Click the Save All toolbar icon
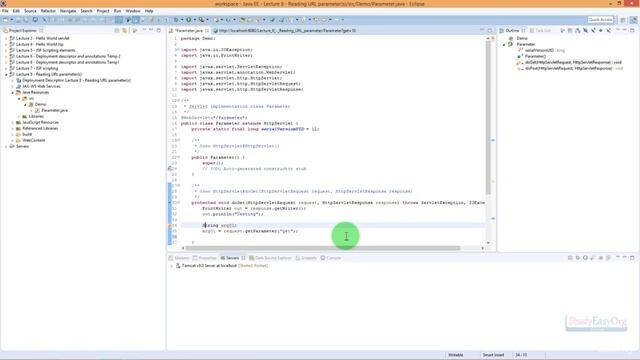Image resolution: width=640 pixels, height=360 pixels. point(26,20)
